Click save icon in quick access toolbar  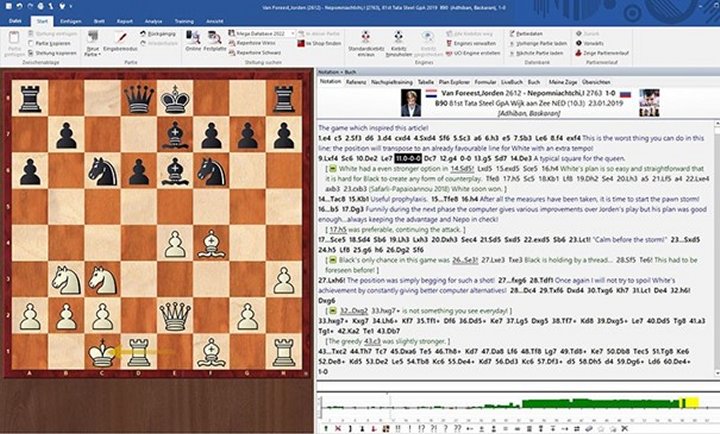point(8,6)
